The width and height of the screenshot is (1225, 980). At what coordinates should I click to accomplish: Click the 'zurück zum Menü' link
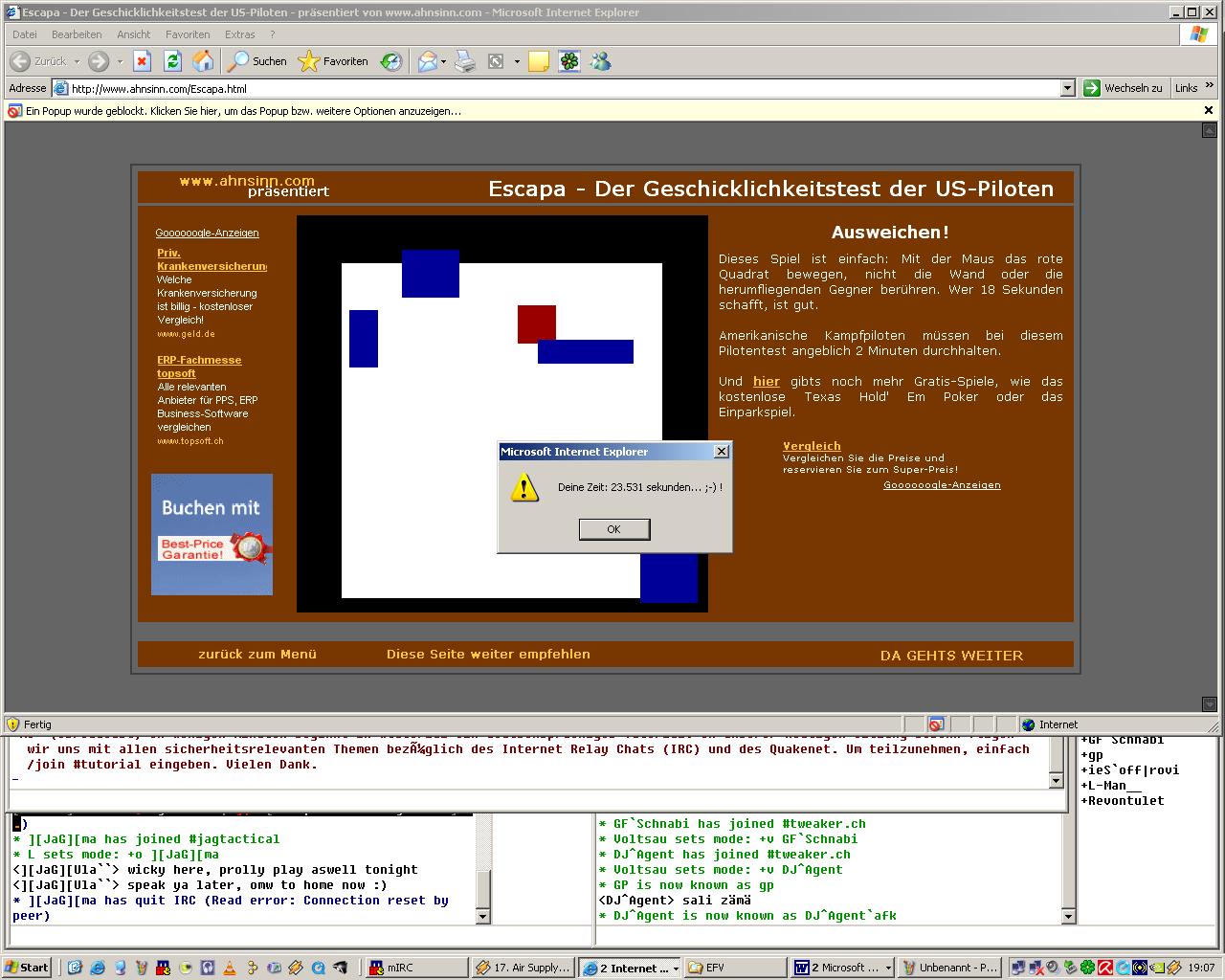pyautogui.click(x=257, y=655)
